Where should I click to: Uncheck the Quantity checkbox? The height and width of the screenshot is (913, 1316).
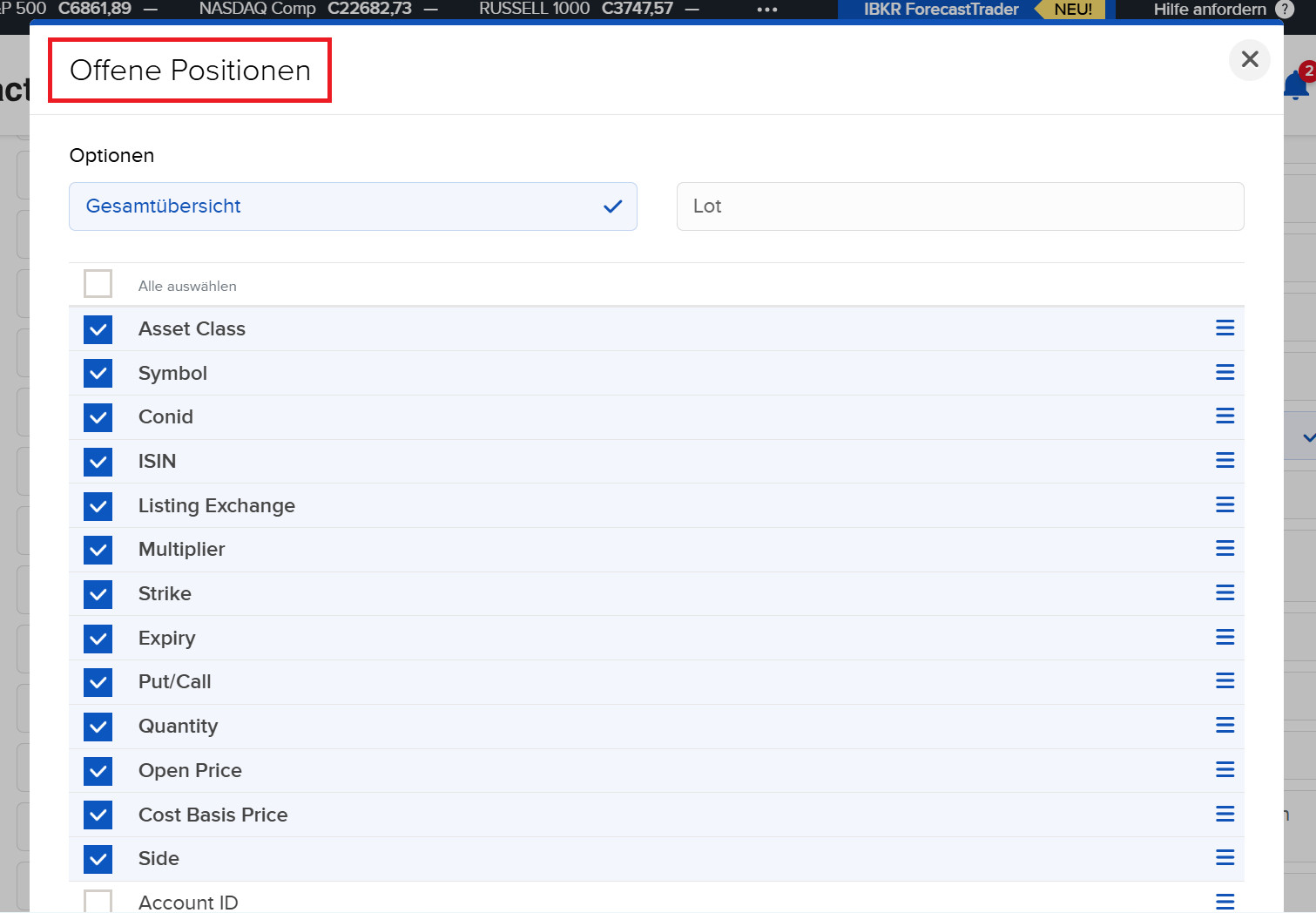[x=98, y=727]
